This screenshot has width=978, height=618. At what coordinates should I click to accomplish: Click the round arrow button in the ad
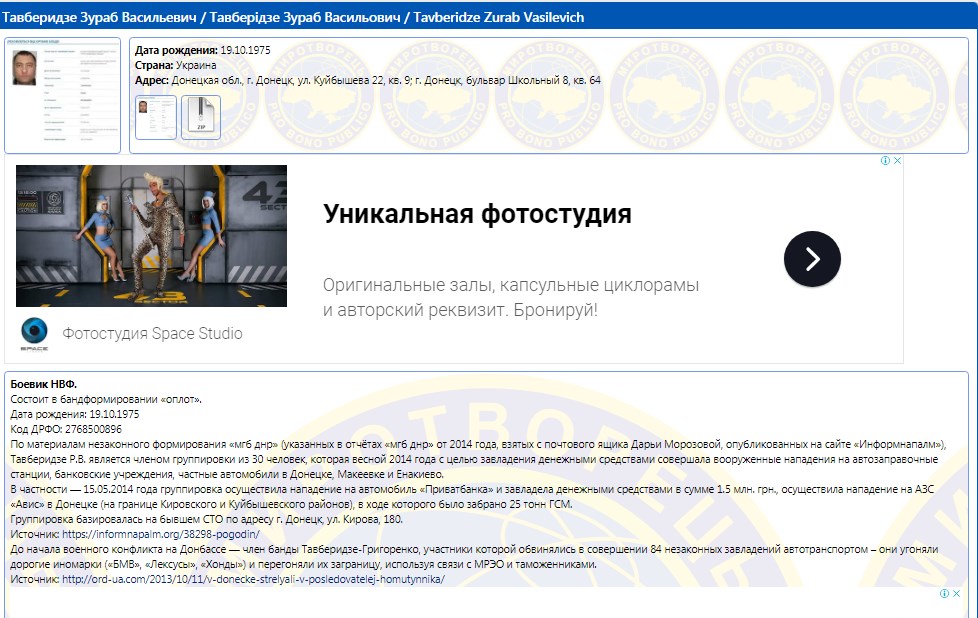coord(811,259)
